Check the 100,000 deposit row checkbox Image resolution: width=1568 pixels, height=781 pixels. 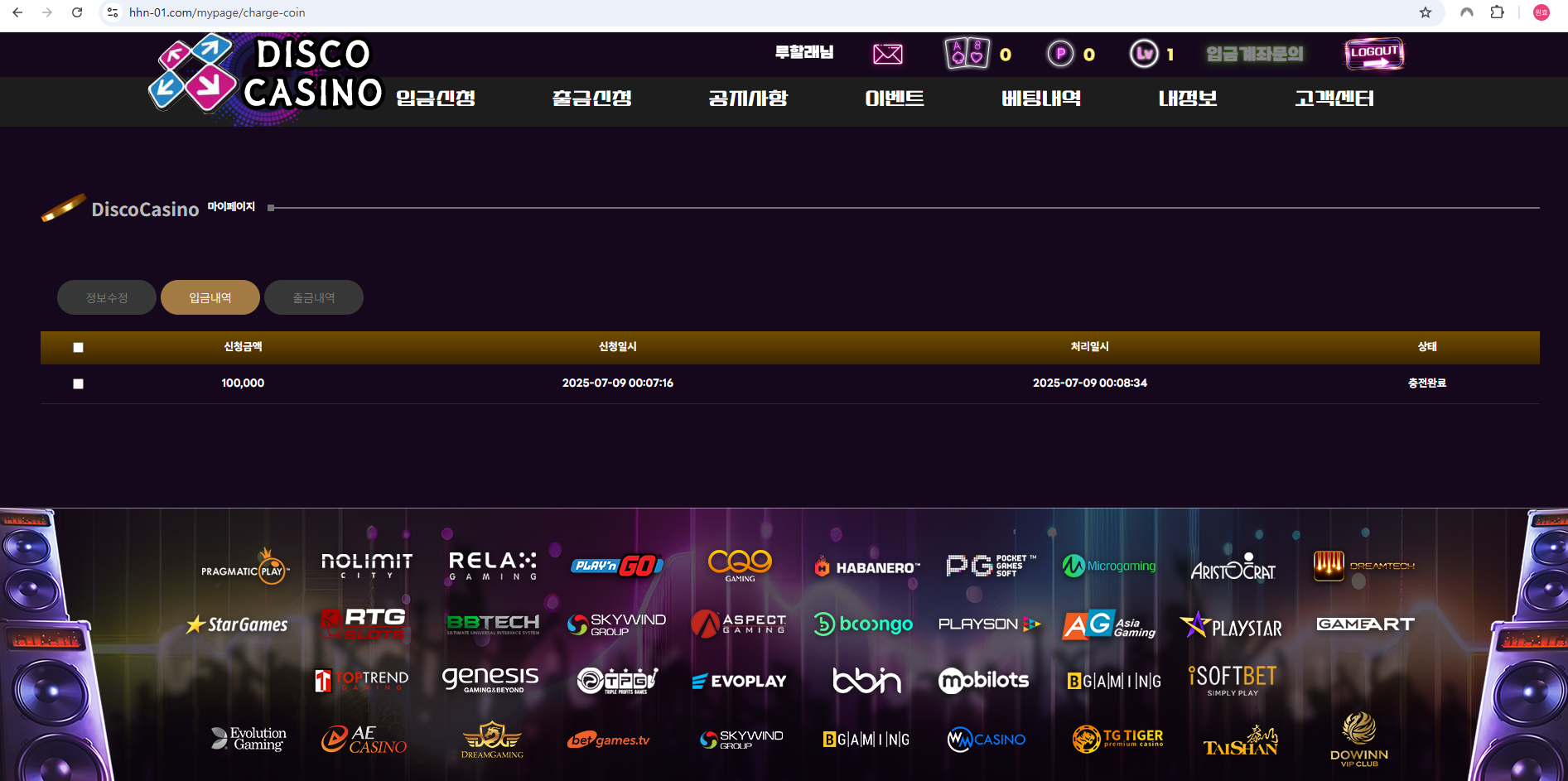[x=78, y=383]
